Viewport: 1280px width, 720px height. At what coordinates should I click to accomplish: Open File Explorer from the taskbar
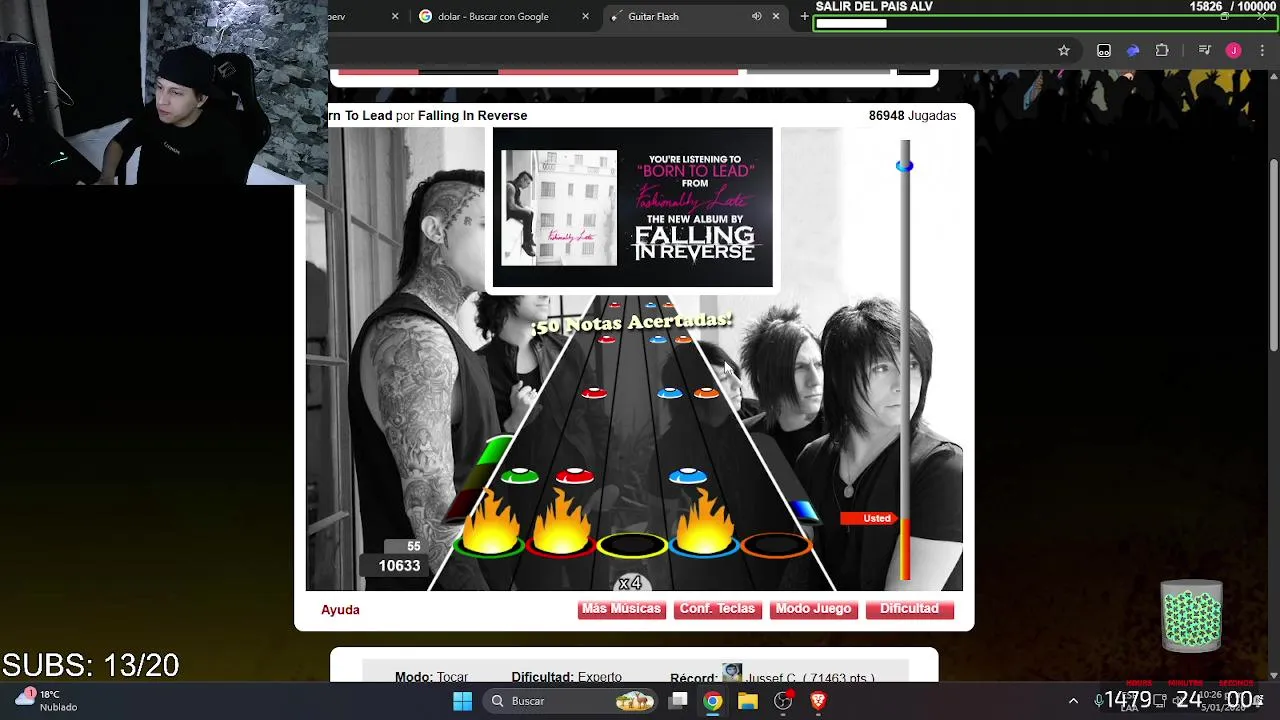(748, 701)
